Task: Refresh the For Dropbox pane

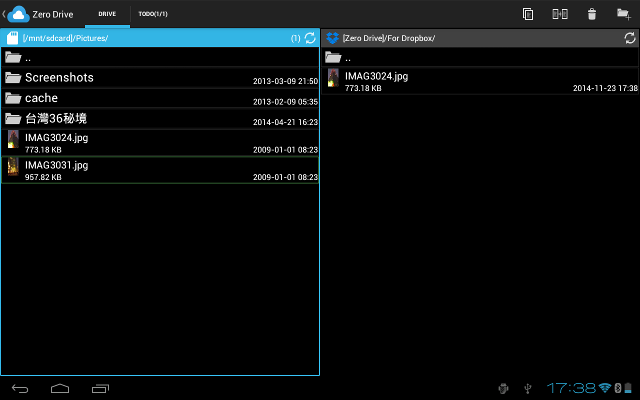Action: [x=630, y=38]
